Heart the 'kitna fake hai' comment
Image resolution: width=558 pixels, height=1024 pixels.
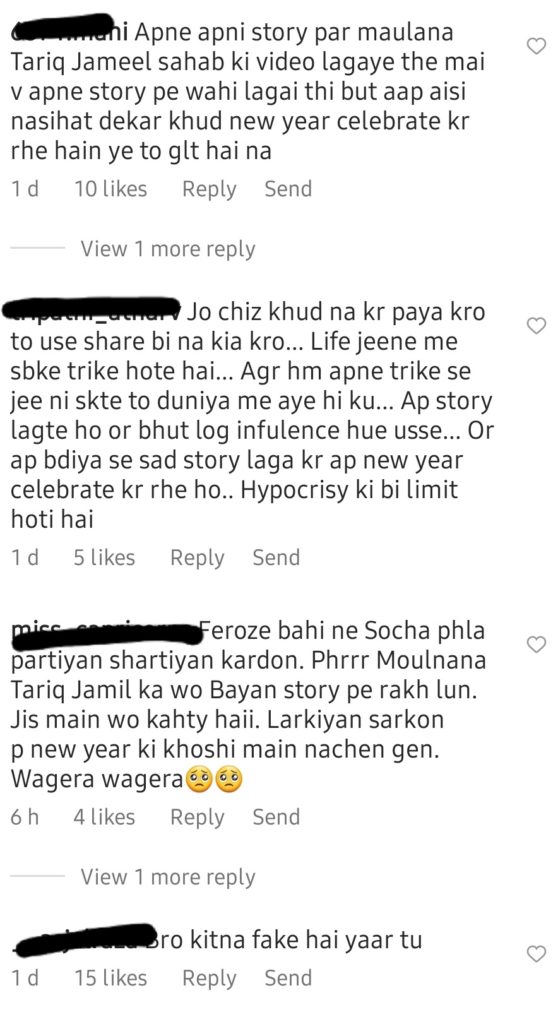[x=536, y=954]
